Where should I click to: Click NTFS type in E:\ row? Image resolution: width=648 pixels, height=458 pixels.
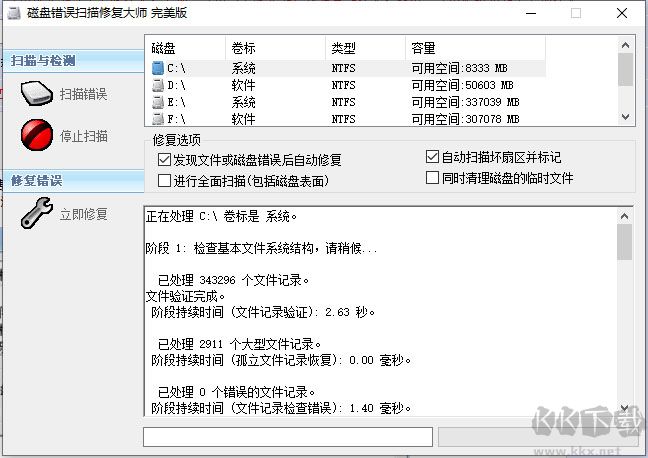pos(343,102)
